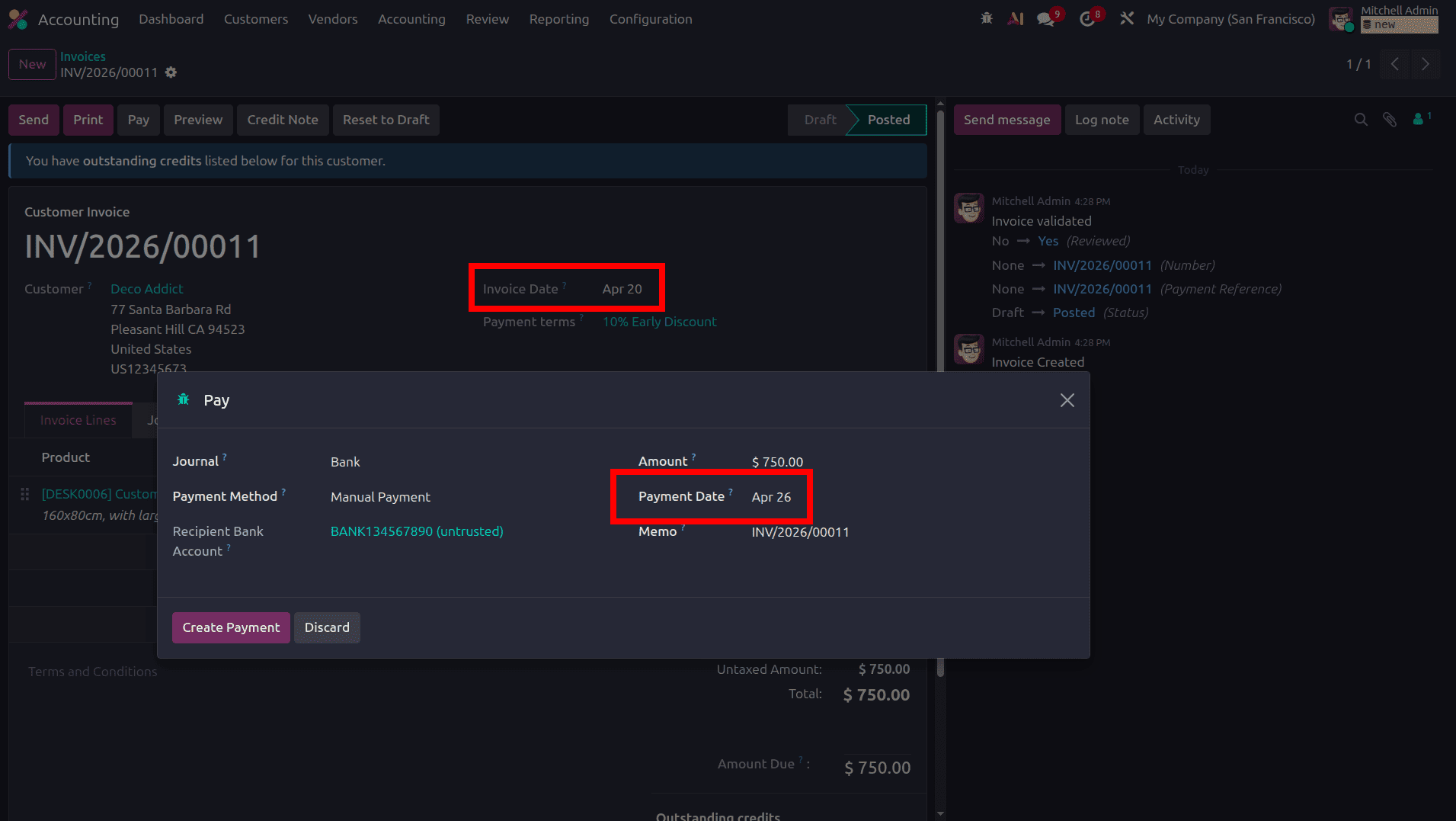Open the developer tools wrench icon
Viewport: 1456px width, 821px height.
pyautogui.click(x=1127, y=18)
